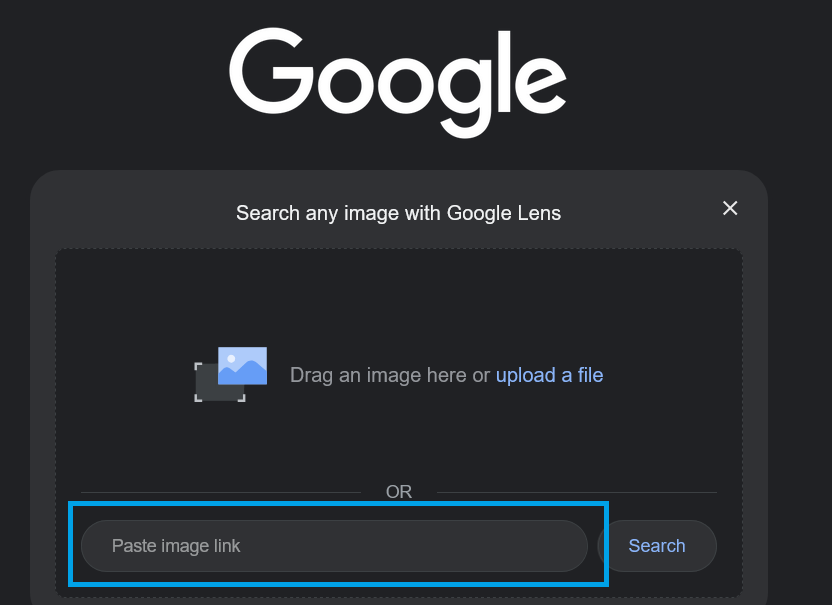Click the blue mountain picture in the drop icon
The height and width of the screenshot is (605, 832).
[x=243, y=366]
